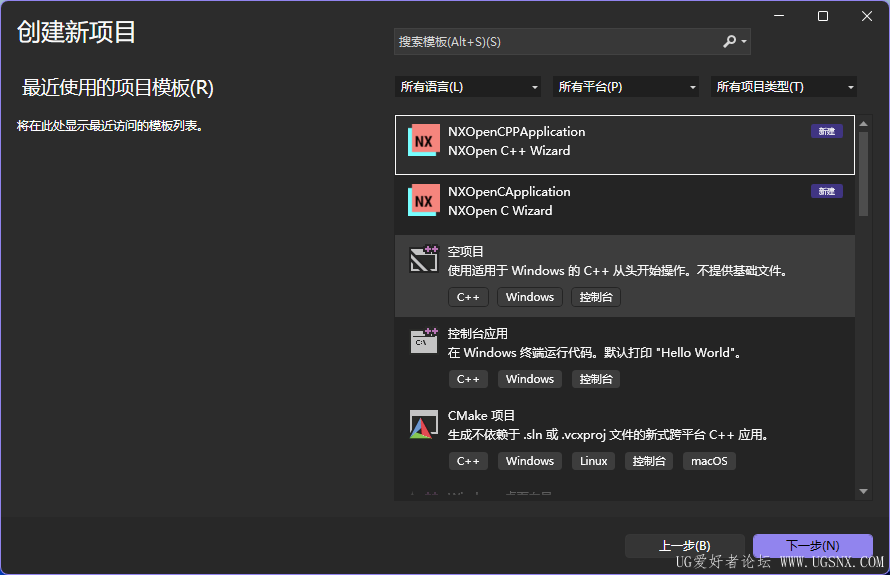The image size is (890, 575).
Task: Click Windows tag under 控制台应用
Action: [x=530, y=379]
